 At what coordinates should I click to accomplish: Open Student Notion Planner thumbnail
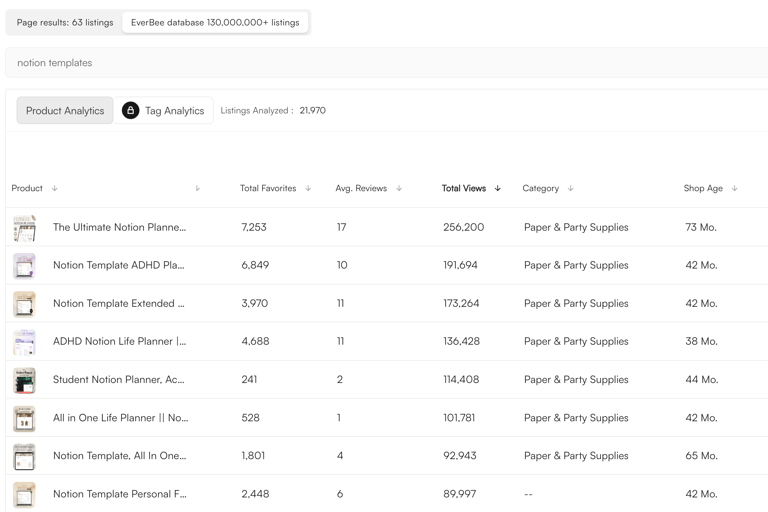pos(24,380)
